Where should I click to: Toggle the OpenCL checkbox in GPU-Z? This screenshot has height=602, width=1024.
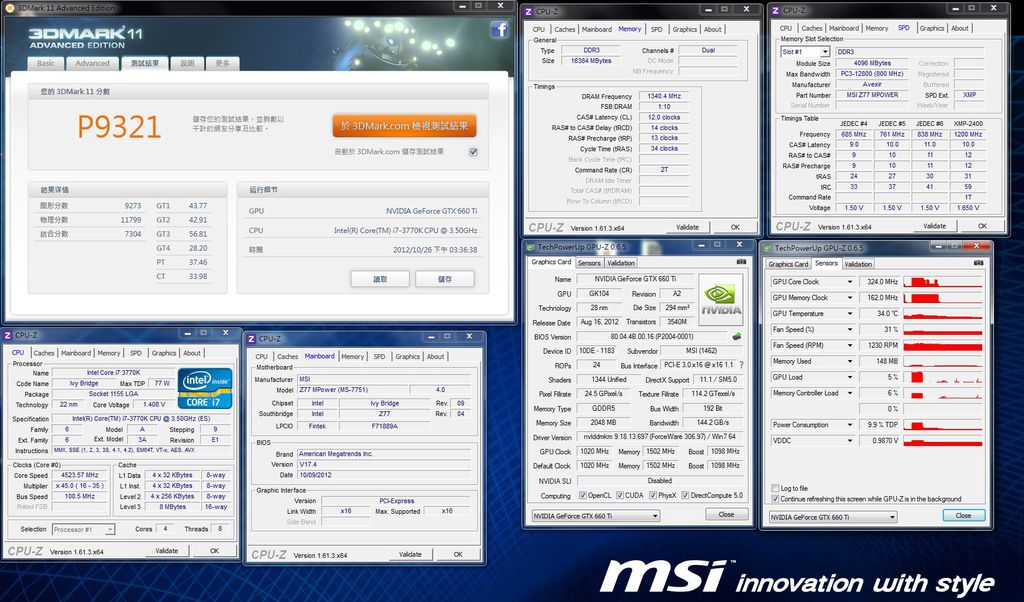[583, 496]
